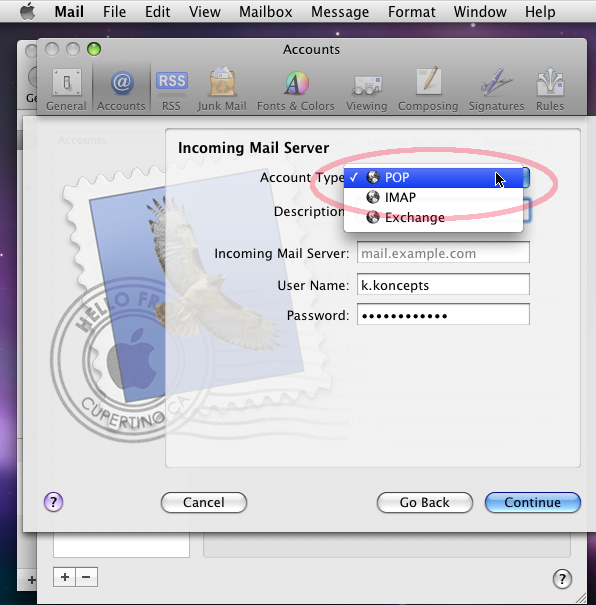Open RSS preferences
Viewport: 596px width, 605px height.
pyautogui.click(x=171, y=90)
